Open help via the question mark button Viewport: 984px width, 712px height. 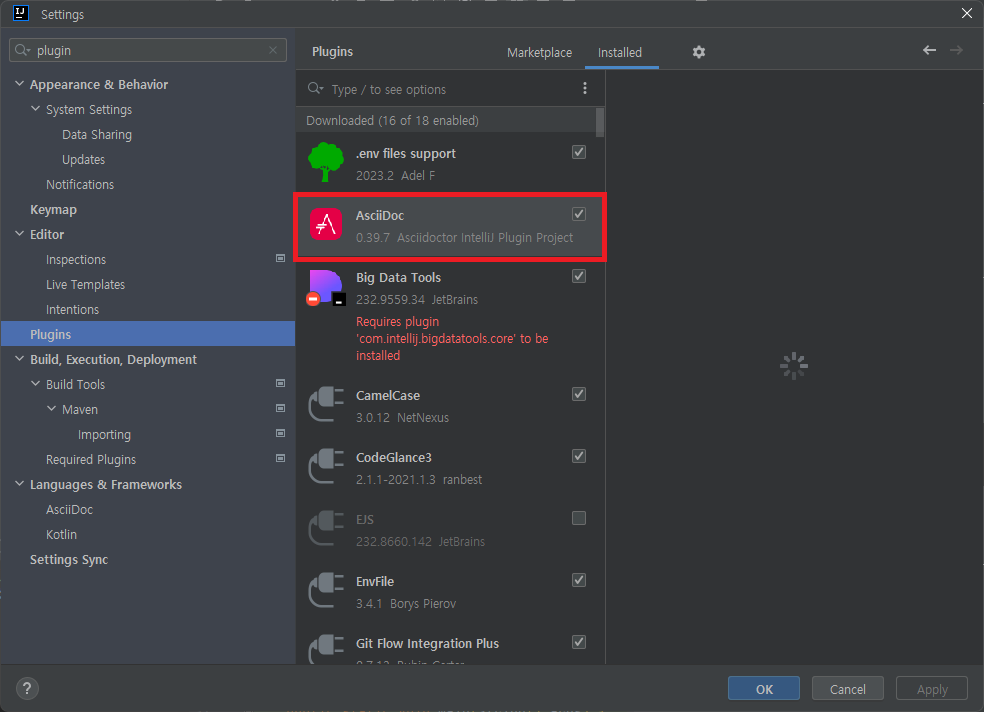(27, 689)
